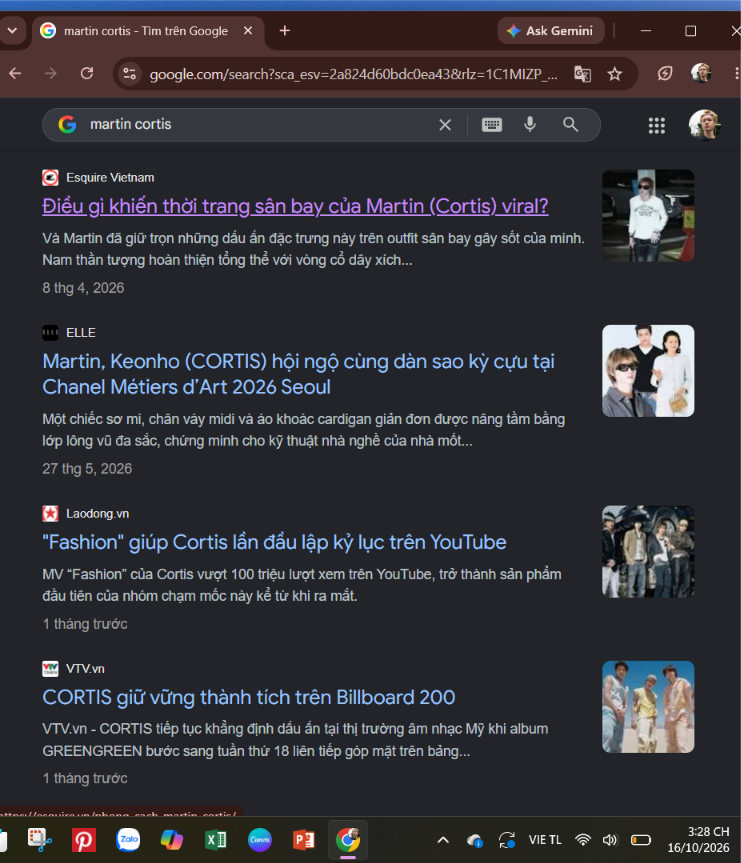Edit the martin cortis search query field
The height and width of the screenshot is (863, 741).
pyautogui.click(x=259, y=124)
